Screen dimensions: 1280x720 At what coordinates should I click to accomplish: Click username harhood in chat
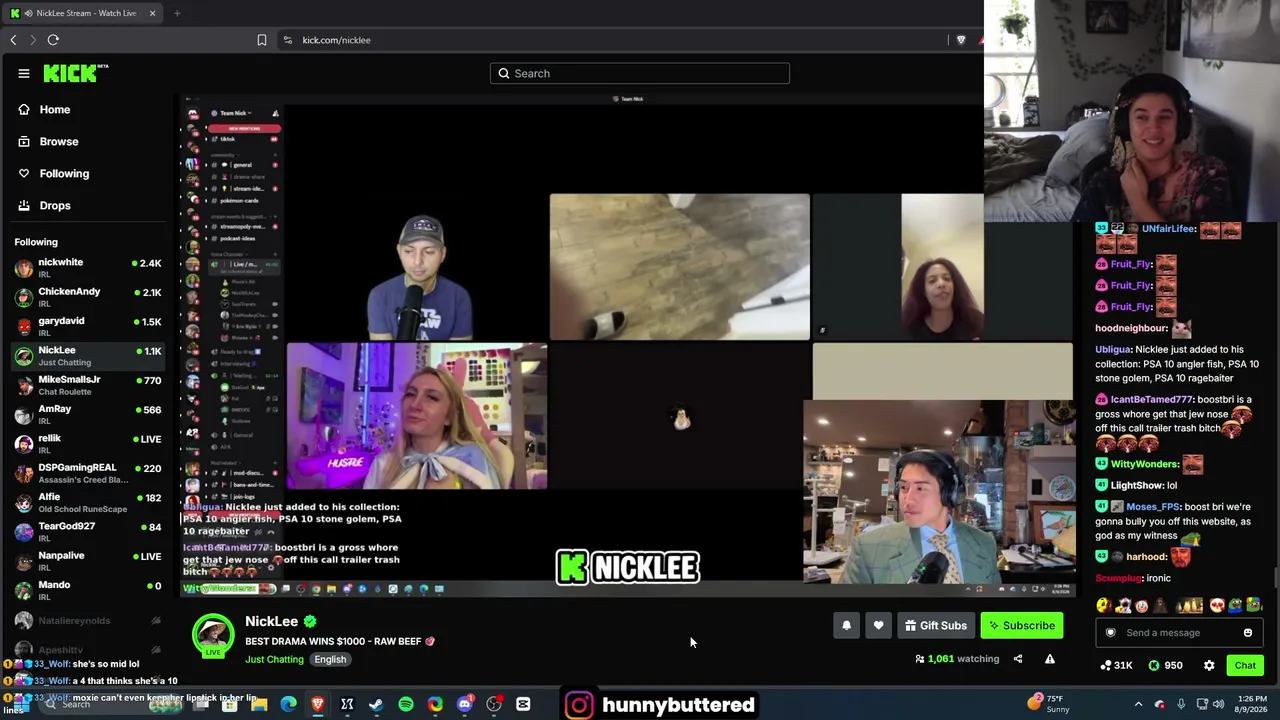(1146, 557)
